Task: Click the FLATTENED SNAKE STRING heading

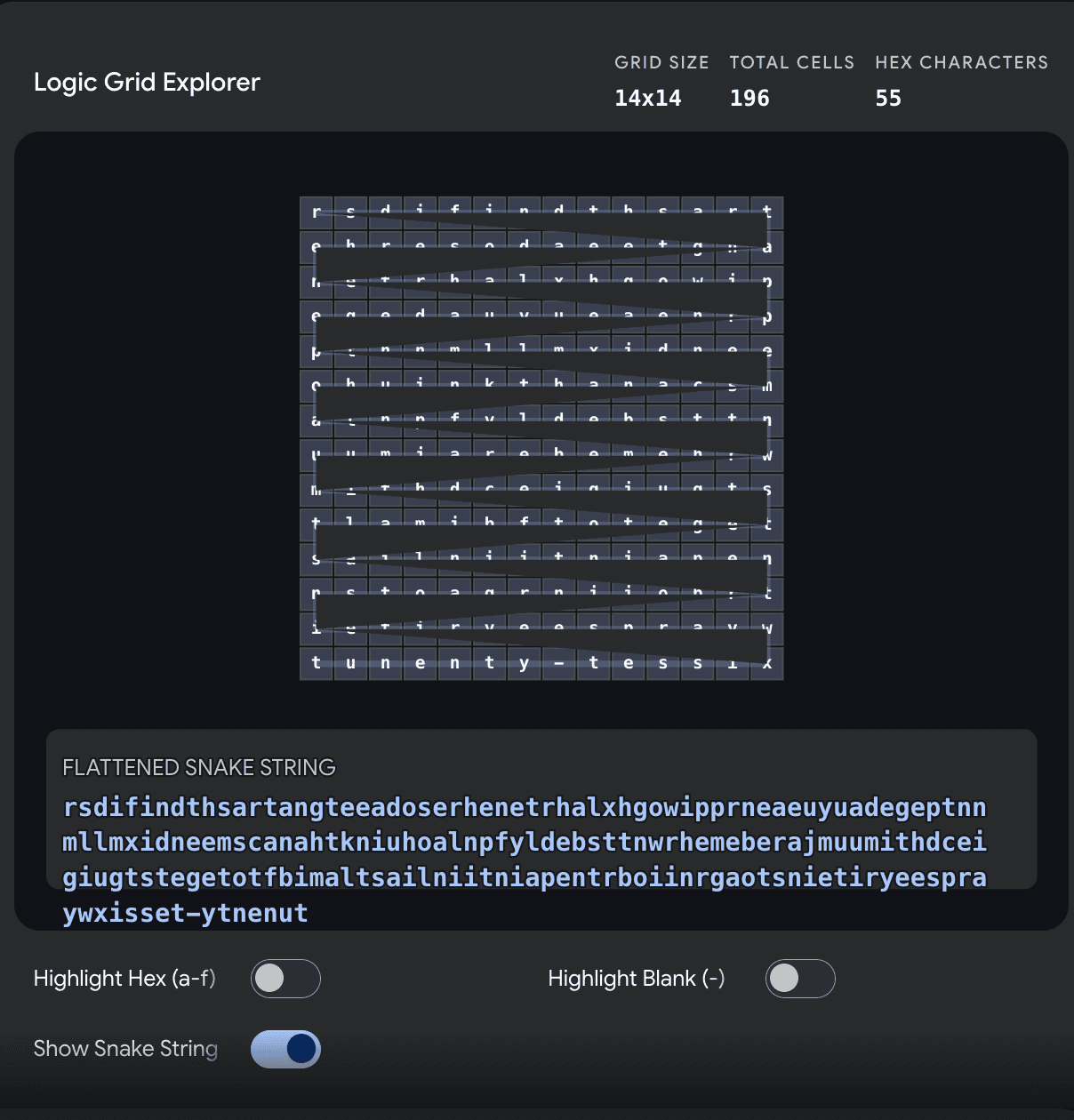Action: click(199, 767)
